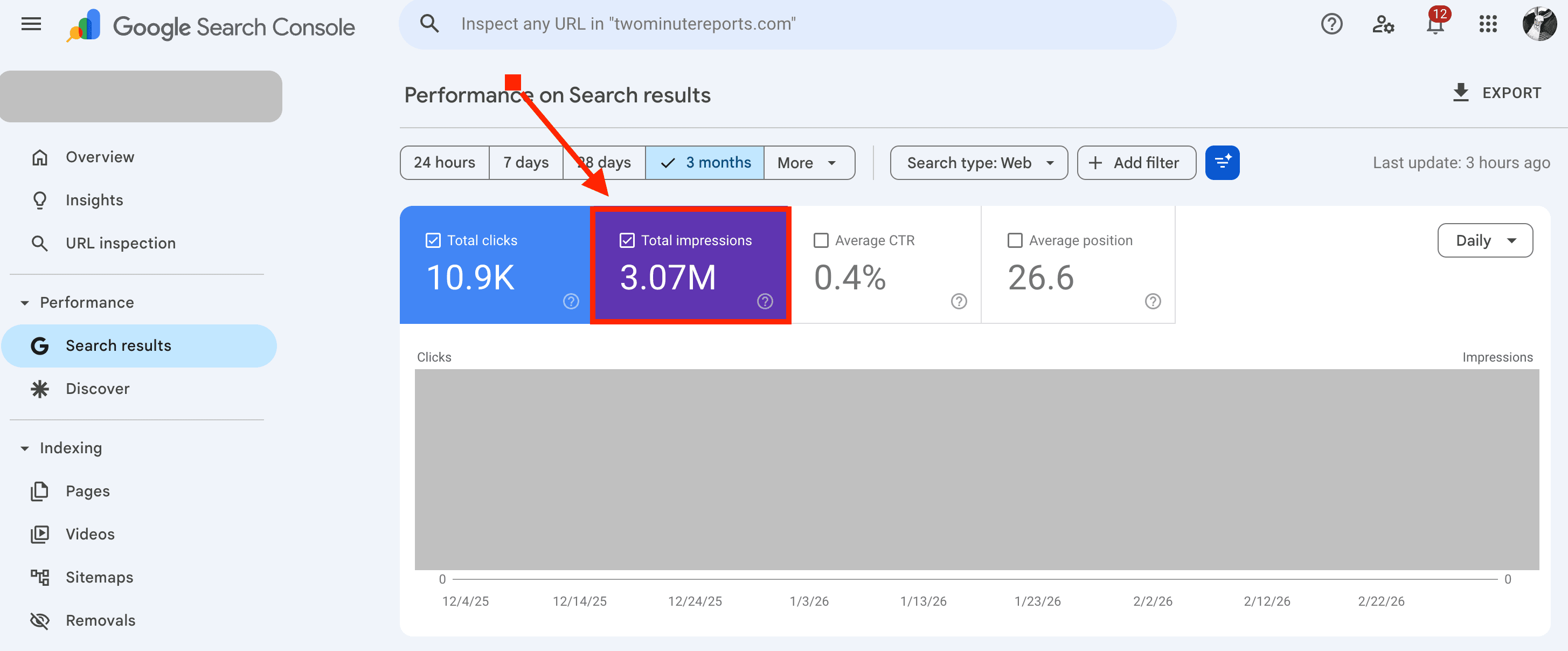Open Discover in the sidebar
The height and width of the screenshot is (651, 1568).
(98, 389)
